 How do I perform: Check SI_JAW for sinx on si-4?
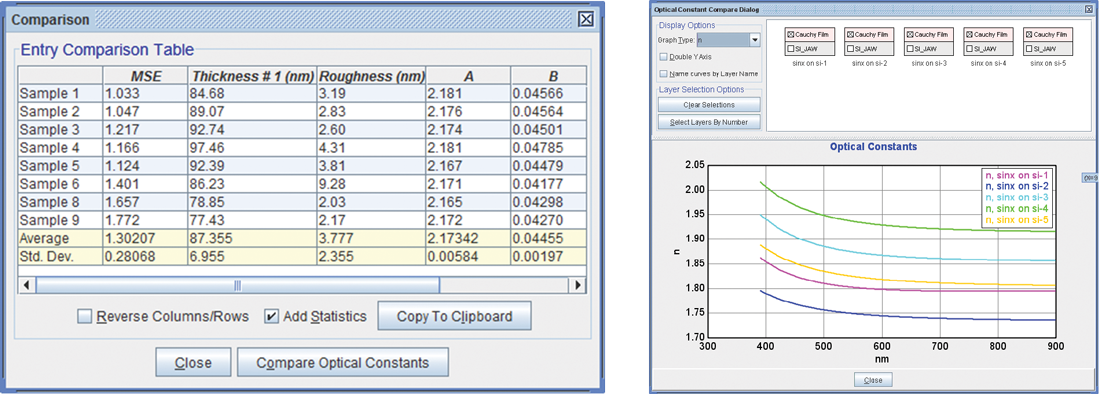[970, 49]
